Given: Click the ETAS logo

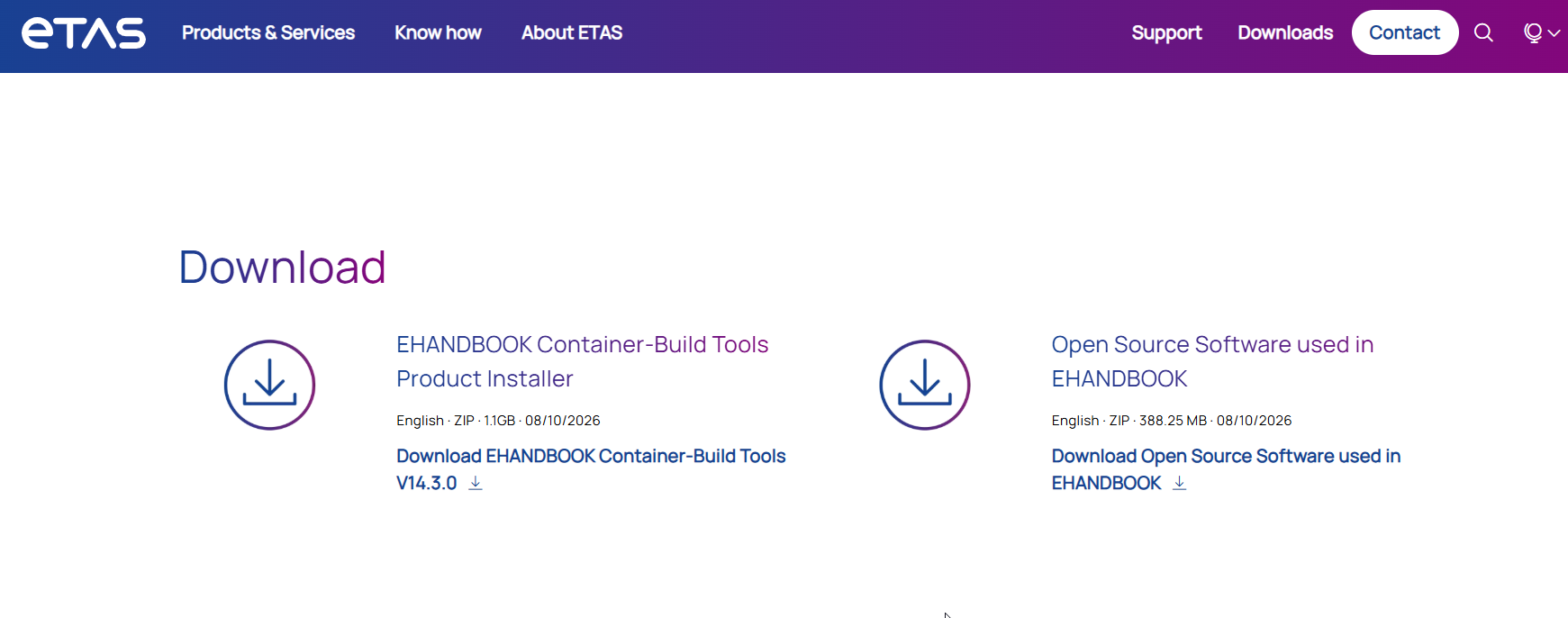Looking at the screenshot, I should [84, 33].
